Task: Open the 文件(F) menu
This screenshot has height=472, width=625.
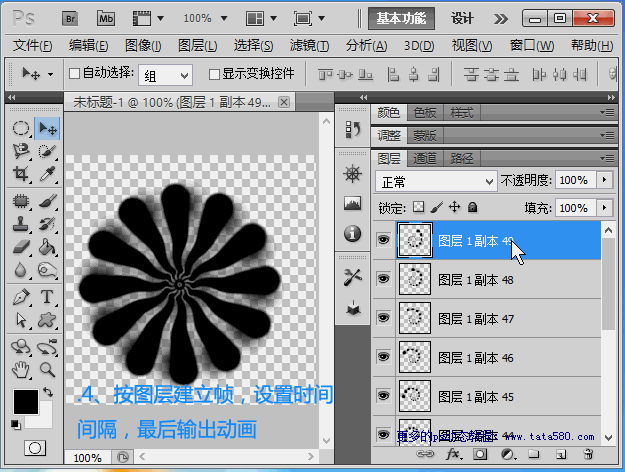Action: click(32, 46)
